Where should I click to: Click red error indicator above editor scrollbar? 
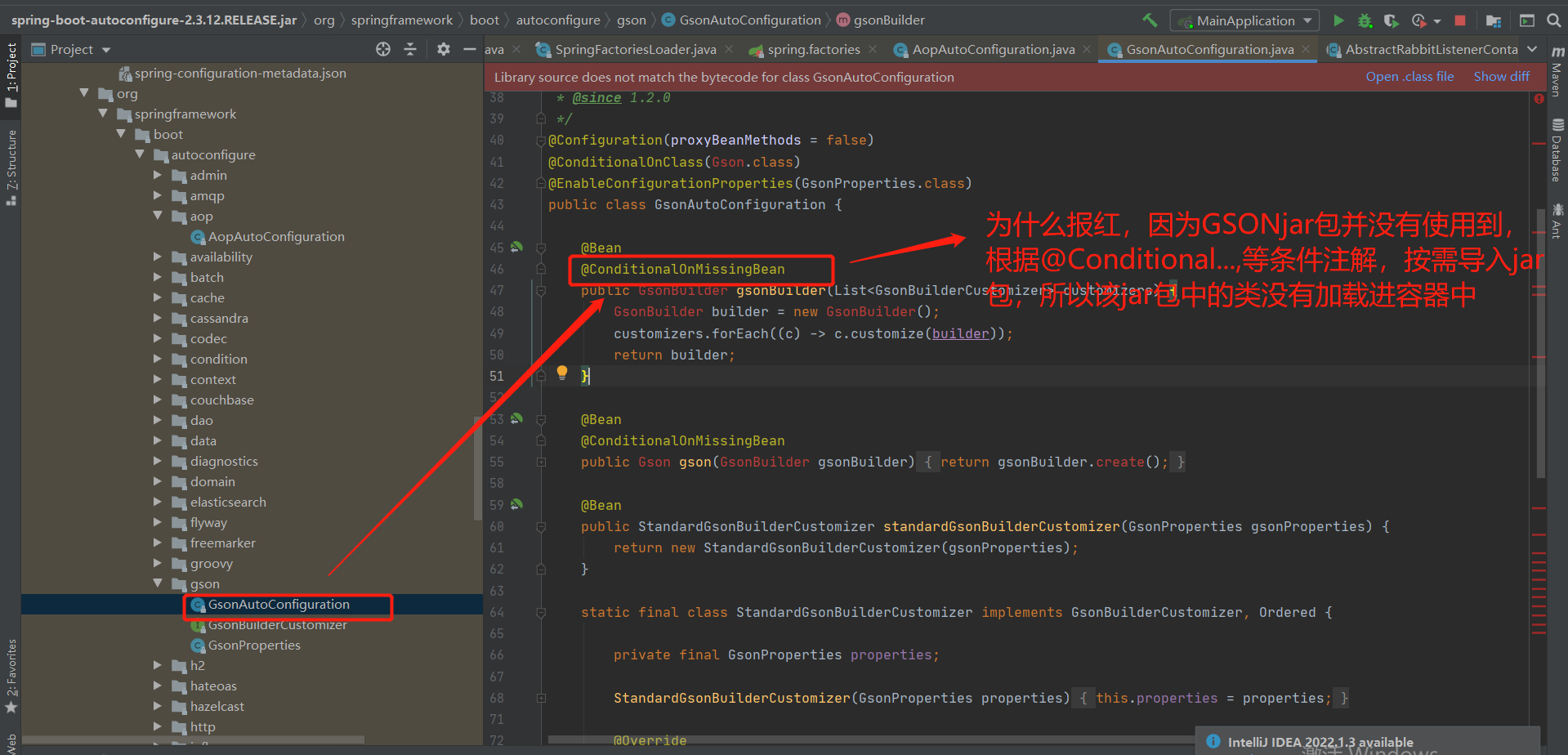pyautogui.click(x=1539, y=99)
